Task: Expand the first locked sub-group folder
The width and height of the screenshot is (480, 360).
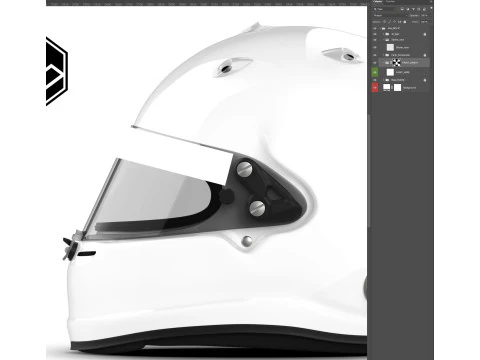Action: click(x=383, y=34)
